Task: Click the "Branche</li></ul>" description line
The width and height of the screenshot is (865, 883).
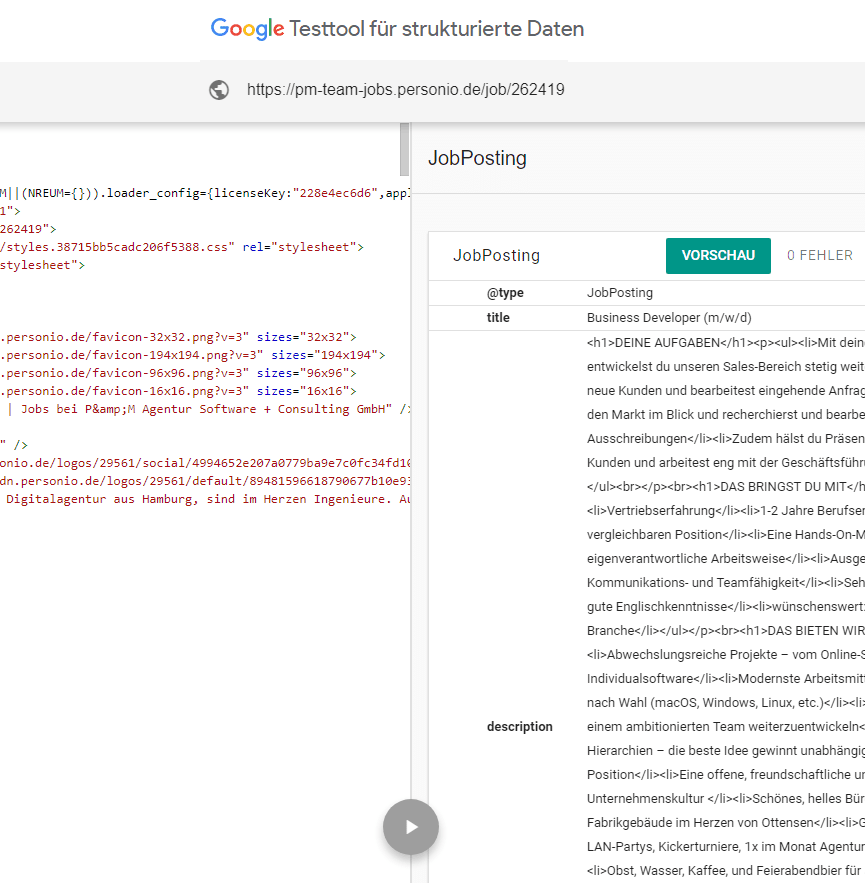Action: (726, 631)
